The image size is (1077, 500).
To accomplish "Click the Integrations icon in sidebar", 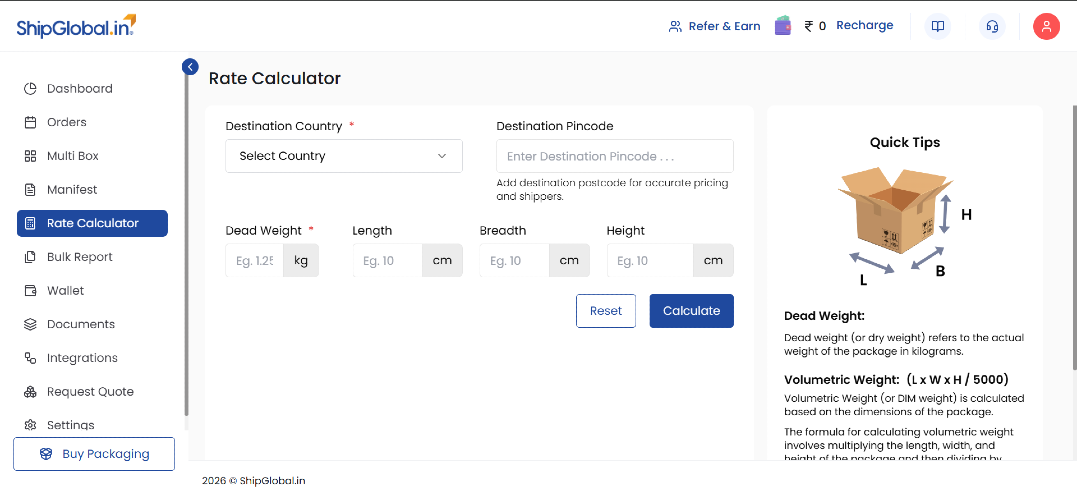I will (30, 358).
